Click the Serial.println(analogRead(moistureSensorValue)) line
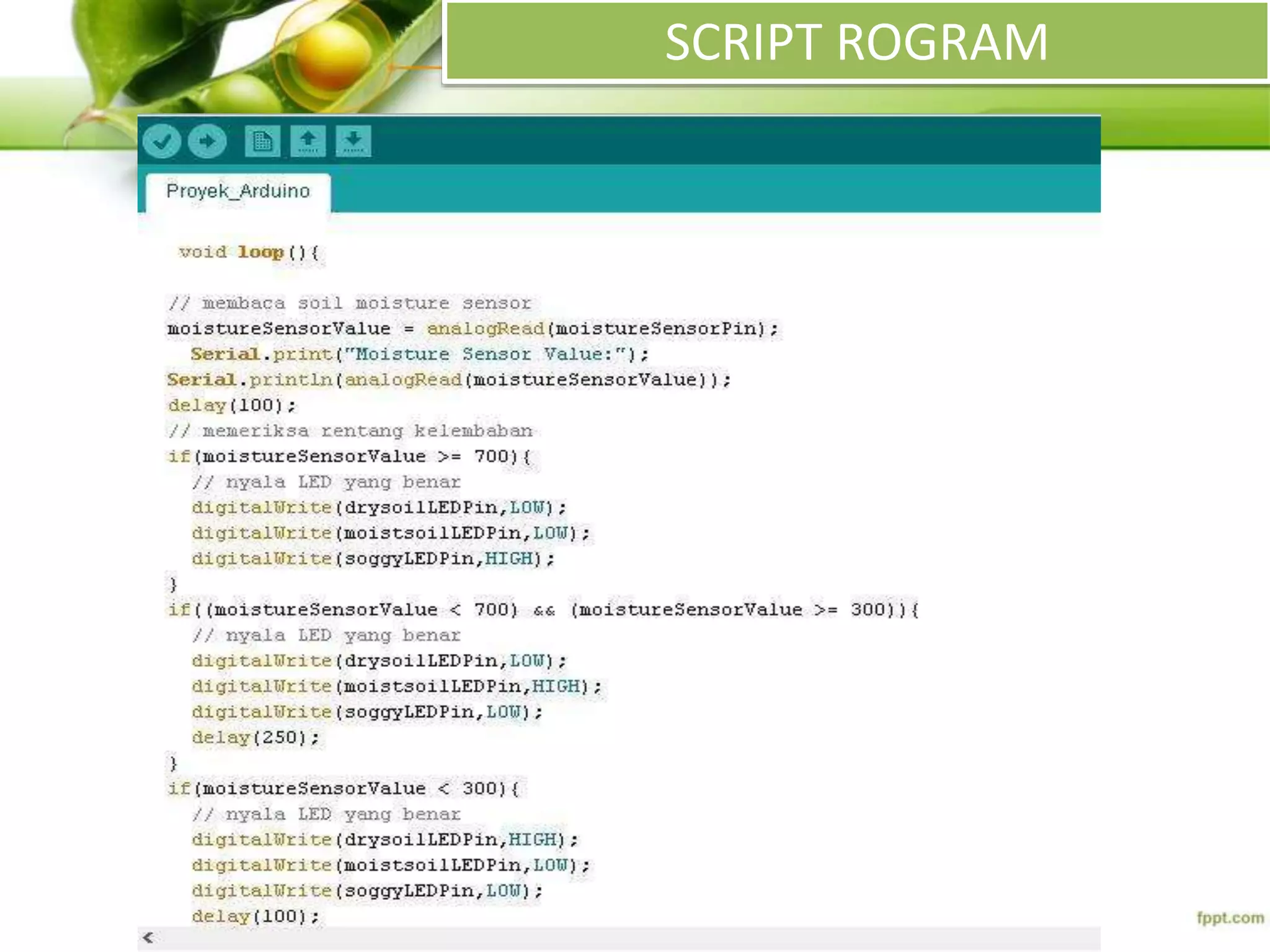The height and width of the screenshot is (952, 1270). point(449,380)
